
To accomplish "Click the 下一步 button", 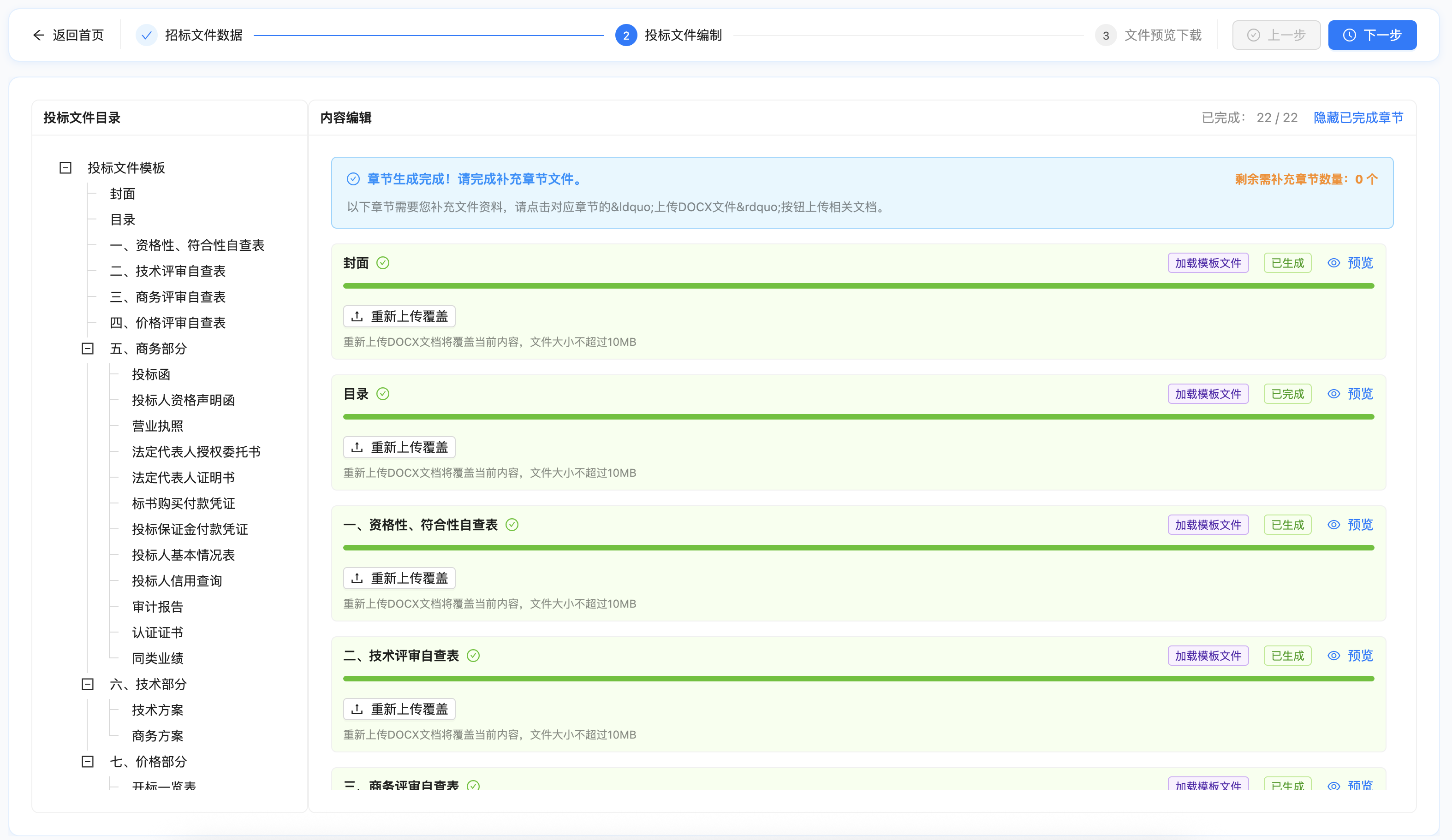I will click(x=1372, y=35).
